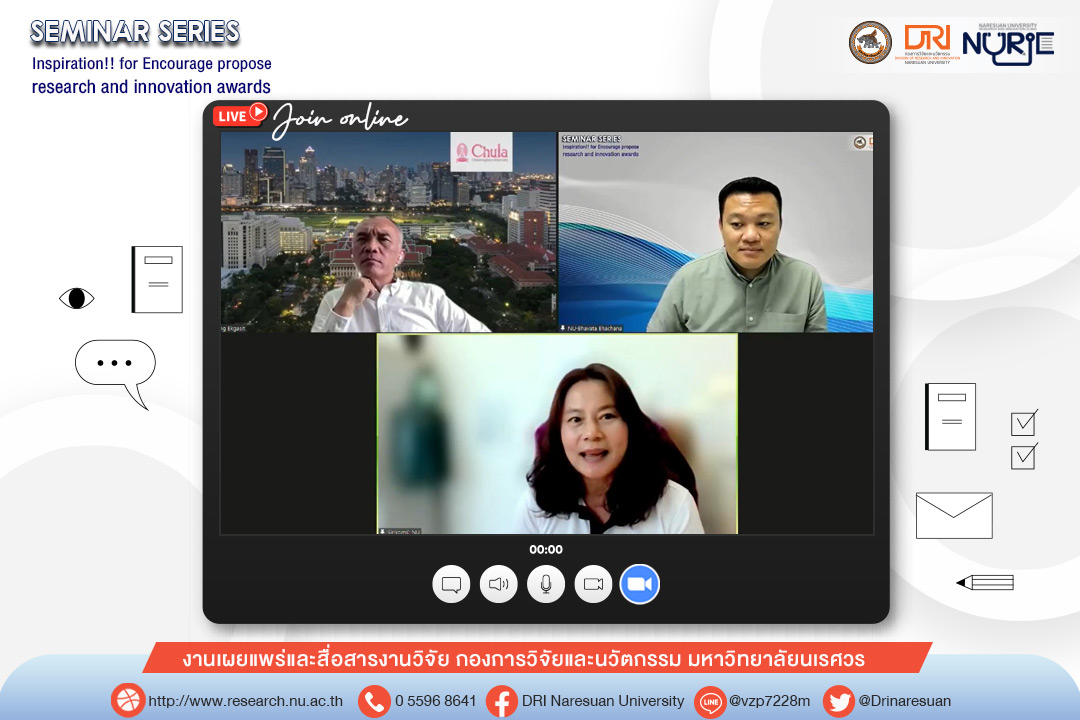Click the blue video camera button
The image size is (1080, 720).
click(640, 584)
